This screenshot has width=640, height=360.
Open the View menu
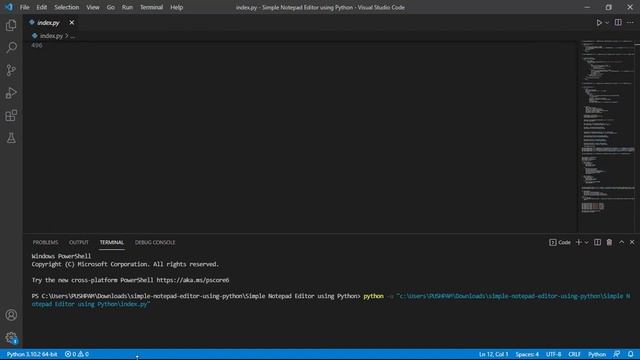pos(93,7)
